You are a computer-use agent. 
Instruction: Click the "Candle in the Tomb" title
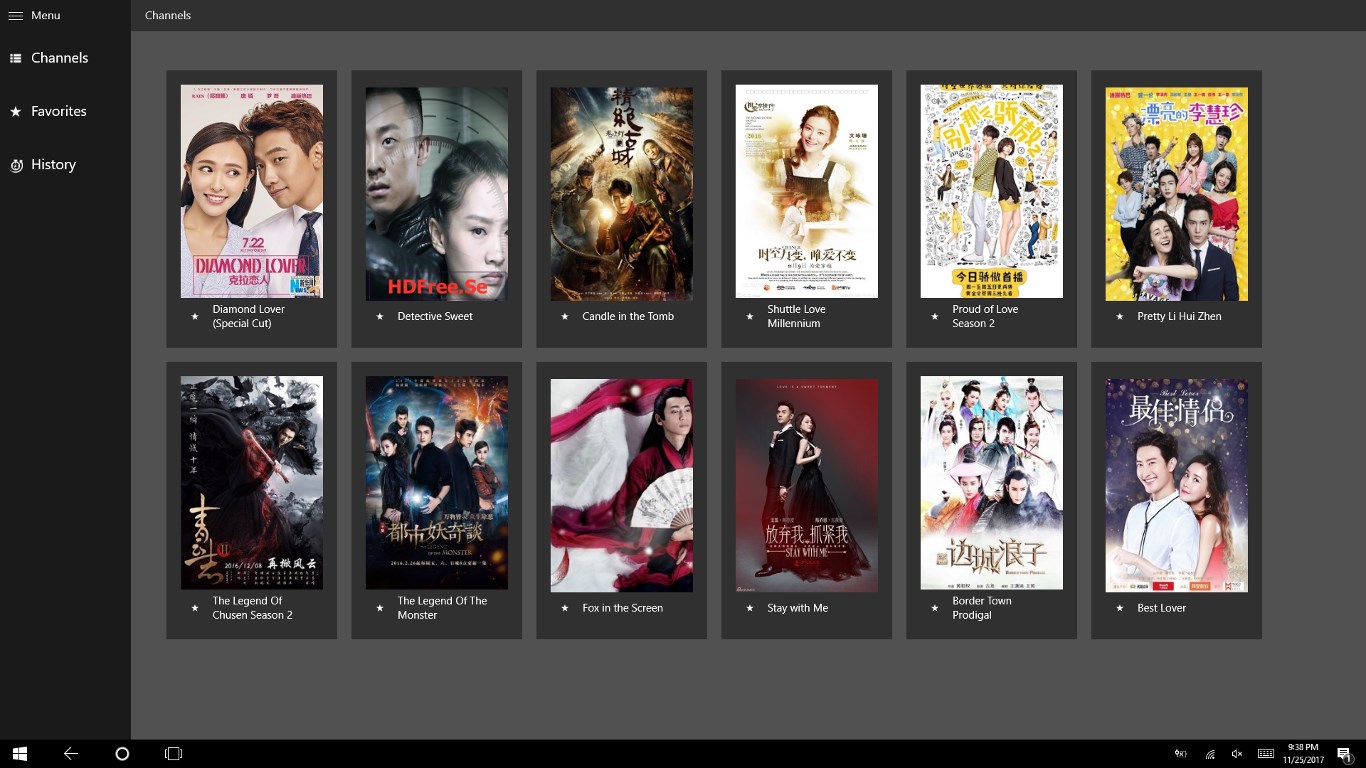point(628,316)
